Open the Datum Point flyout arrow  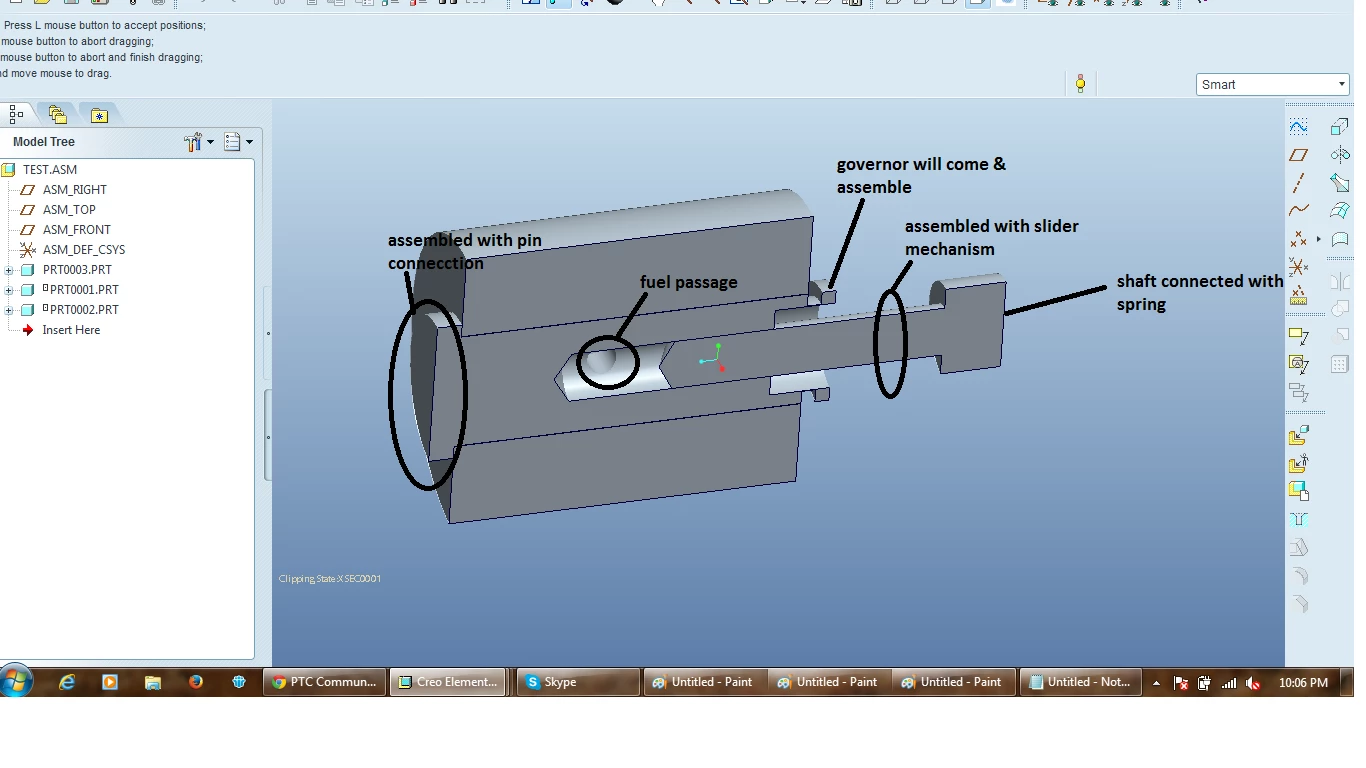(1319, 239)
